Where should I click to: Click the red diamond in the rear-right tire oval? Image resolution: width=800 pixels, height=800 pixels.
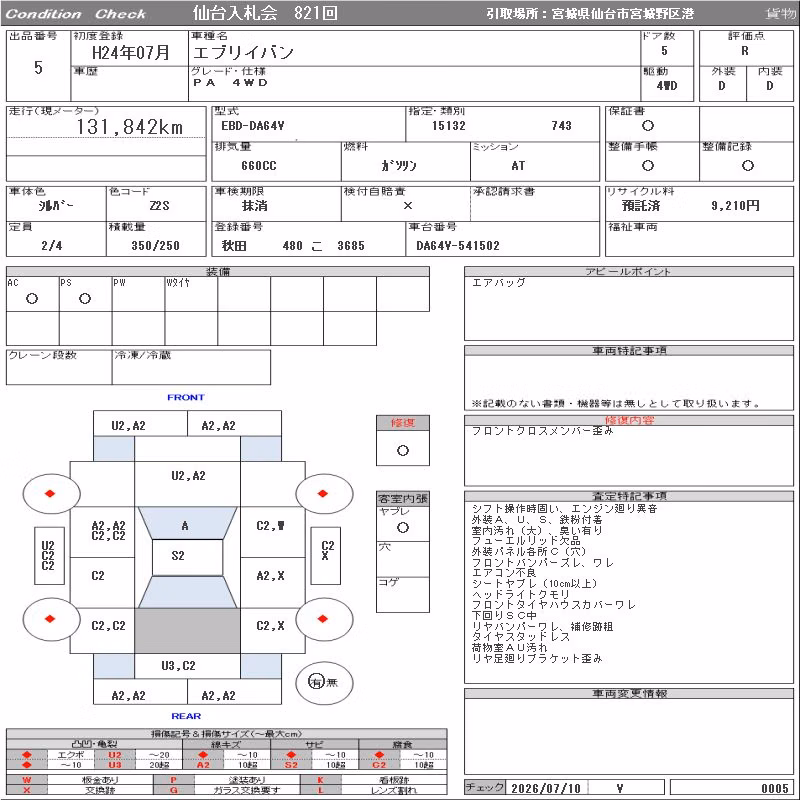(x=322, y=619)
